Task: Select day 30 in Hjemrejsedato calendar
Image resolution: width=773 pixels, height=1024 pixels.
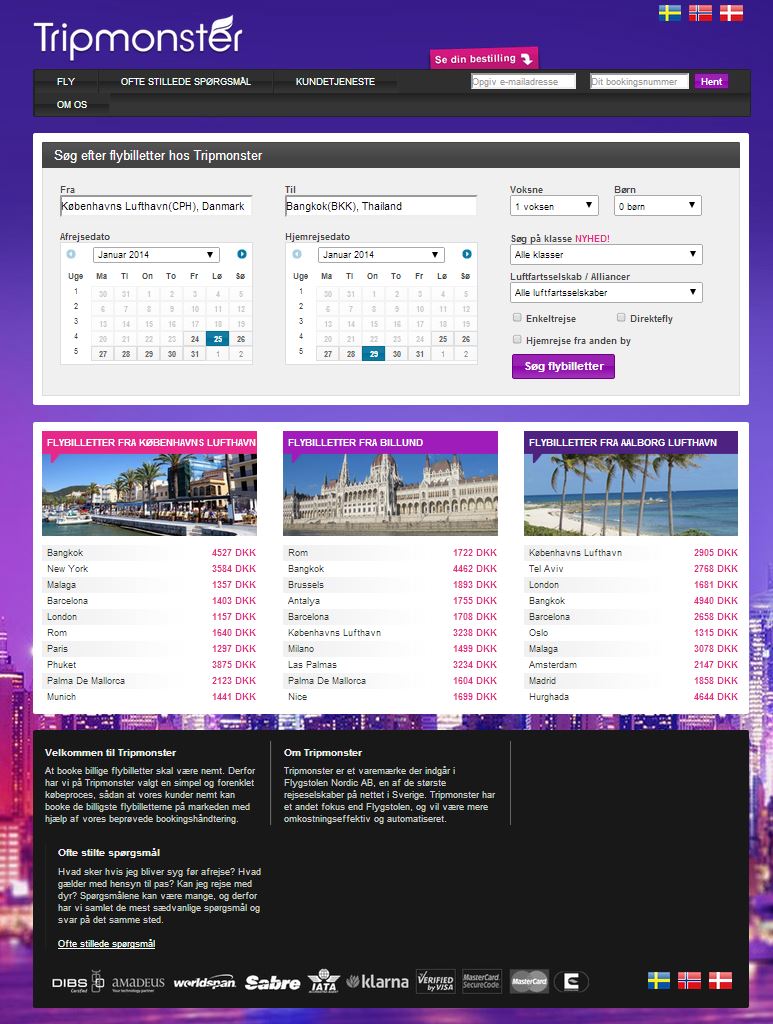Action: tap(396, 354)
